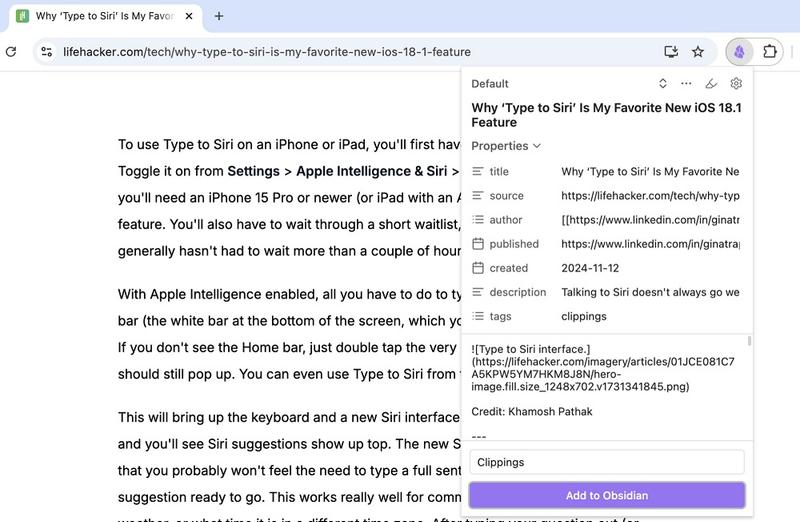Click the Add to Obsidian button

coord(606,496)
